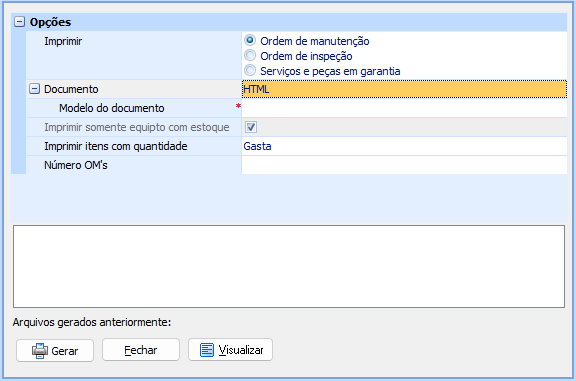Viewport: 576px width, 381px height.
Task: Select the Número OM's row label
Action: [x=76, y=165]
